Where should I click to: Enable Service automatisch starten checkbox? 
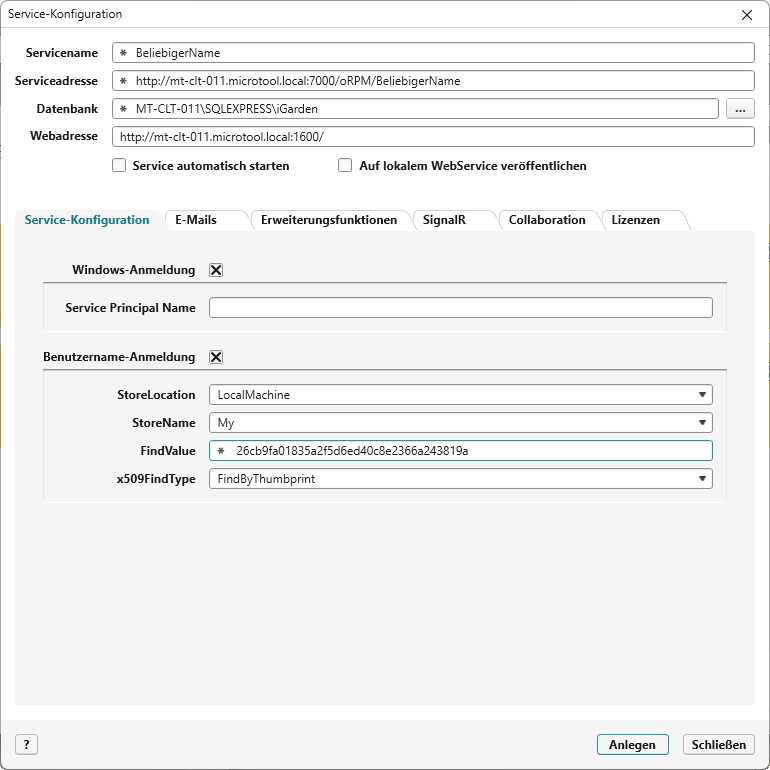pos(119,166)
